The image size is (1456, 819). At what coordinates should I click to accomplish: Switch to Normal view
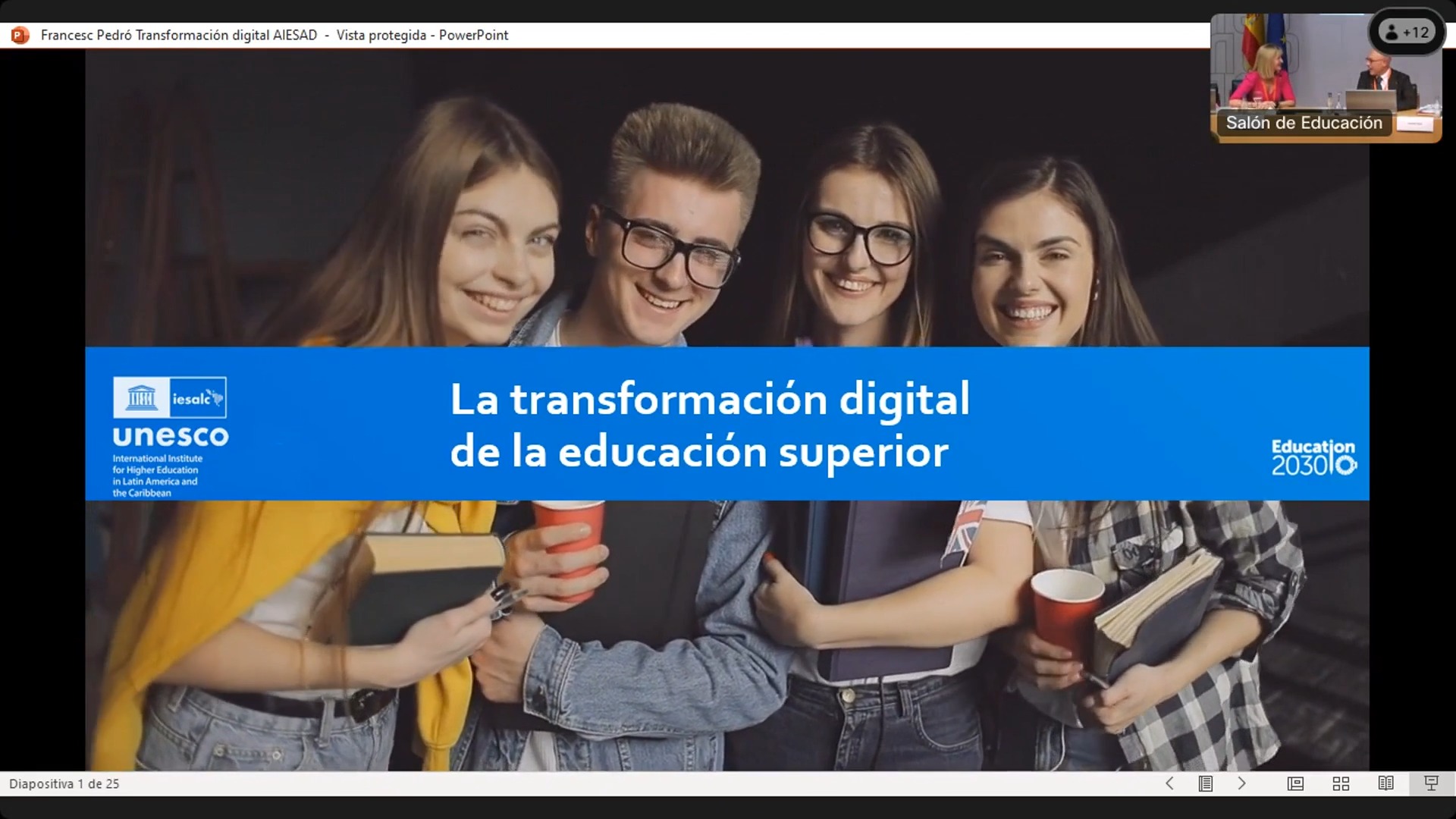(x=1295, y=783)
